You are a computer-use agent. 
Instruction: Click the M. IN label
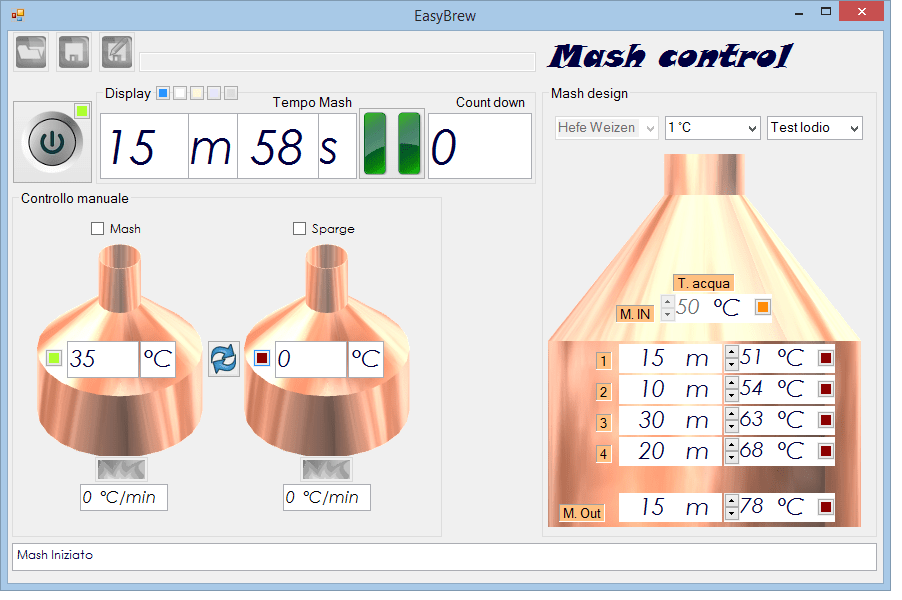(x=635, y=314)
